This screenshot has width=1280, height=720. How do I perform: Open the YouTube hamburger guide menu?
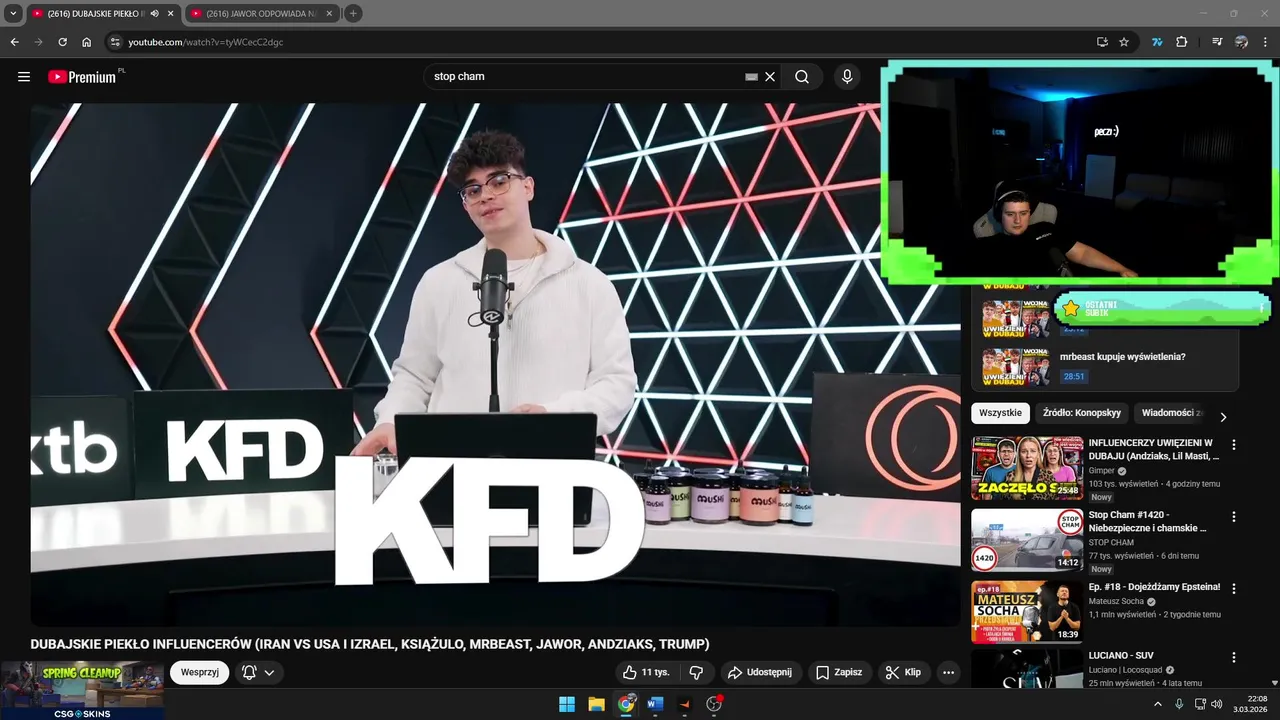pos(24,77)
